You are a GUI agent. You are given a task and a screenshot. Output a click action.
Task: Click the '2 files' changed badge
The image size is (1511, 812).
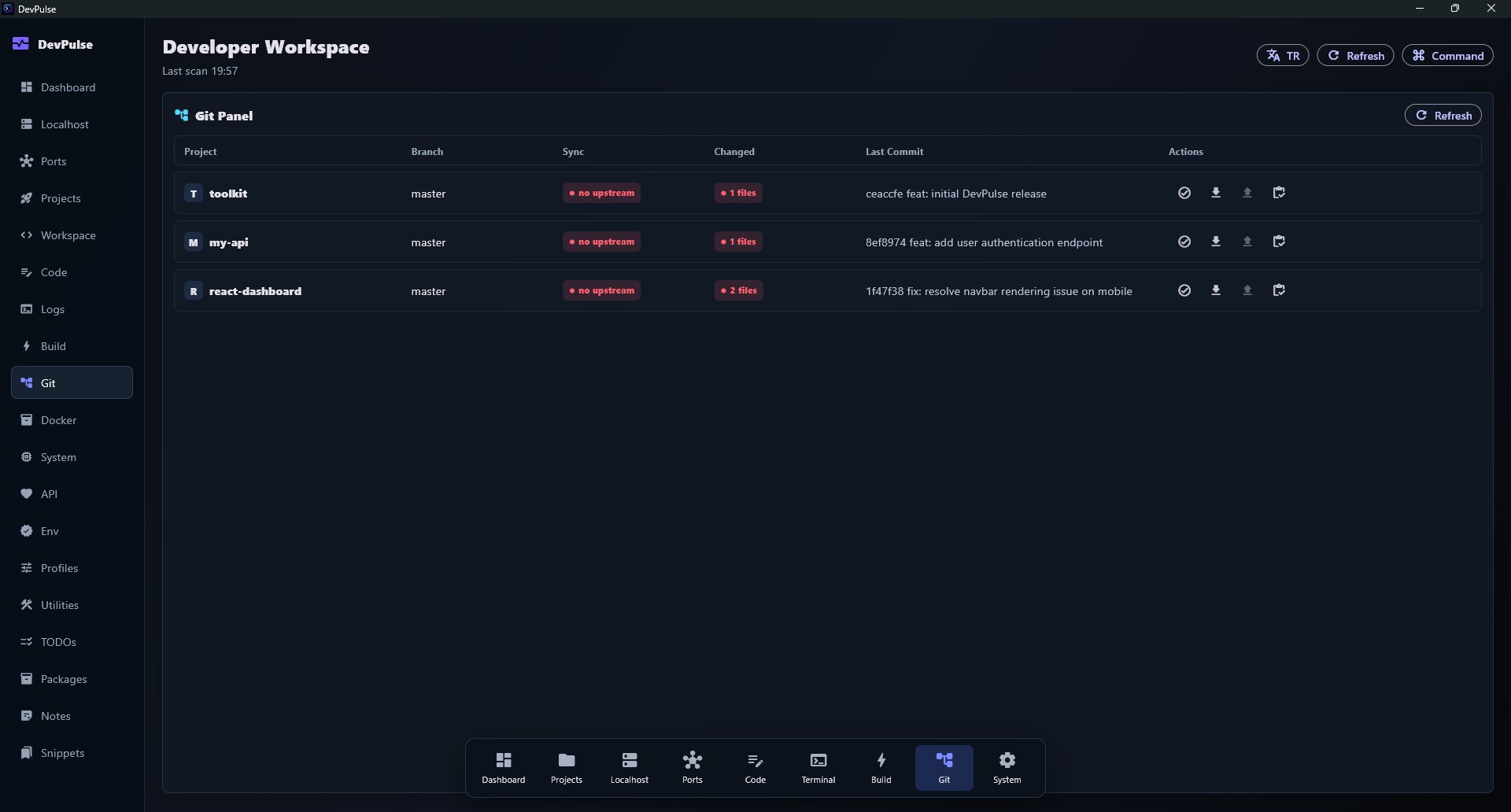click(739, 291)
